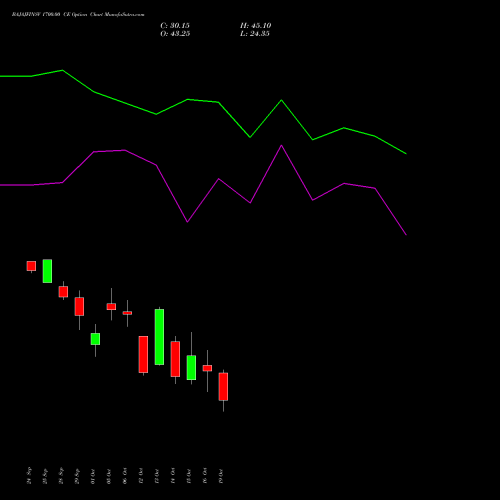Select the green candlestick above 01 Oct
The width and height of the screenshot is (500, 500).
tap(95, 339)
